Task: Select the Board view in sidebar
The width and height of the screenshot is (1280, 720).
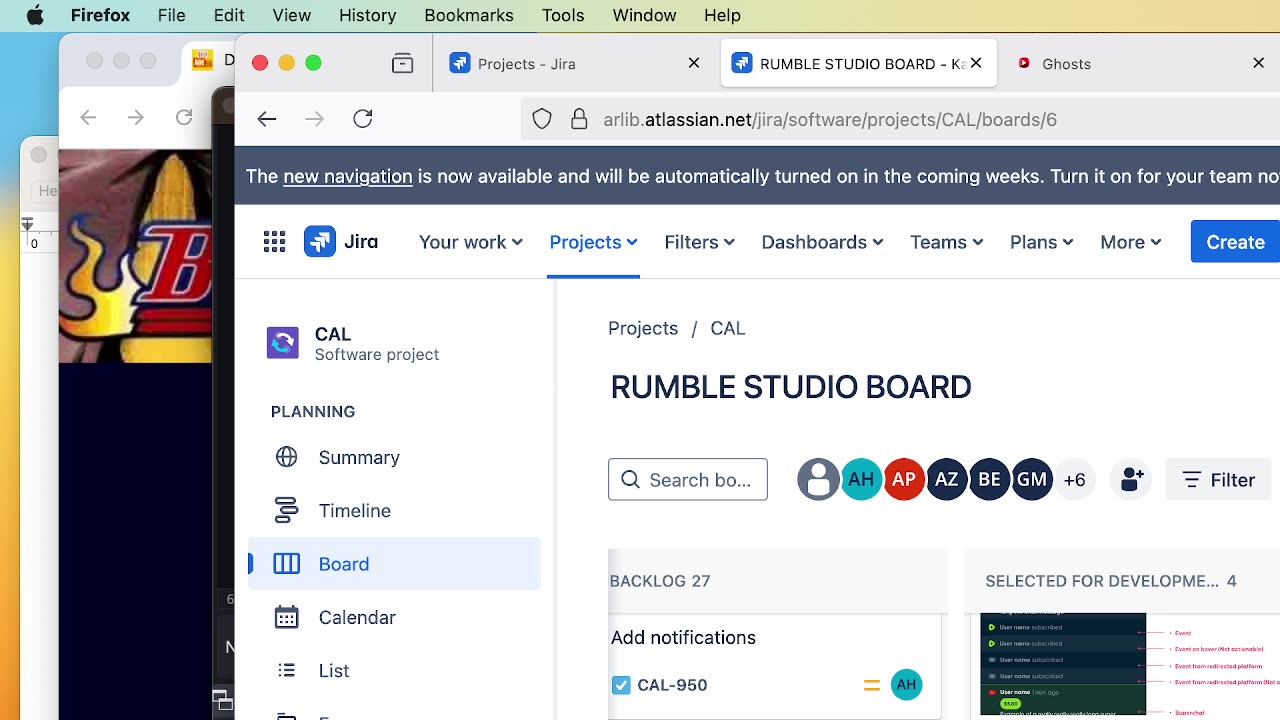Action: [394, 564]
